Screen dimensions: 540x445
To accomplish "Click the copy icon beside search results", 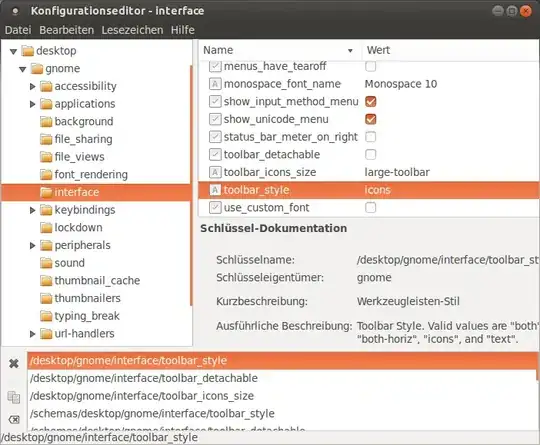I will (14, 397).
